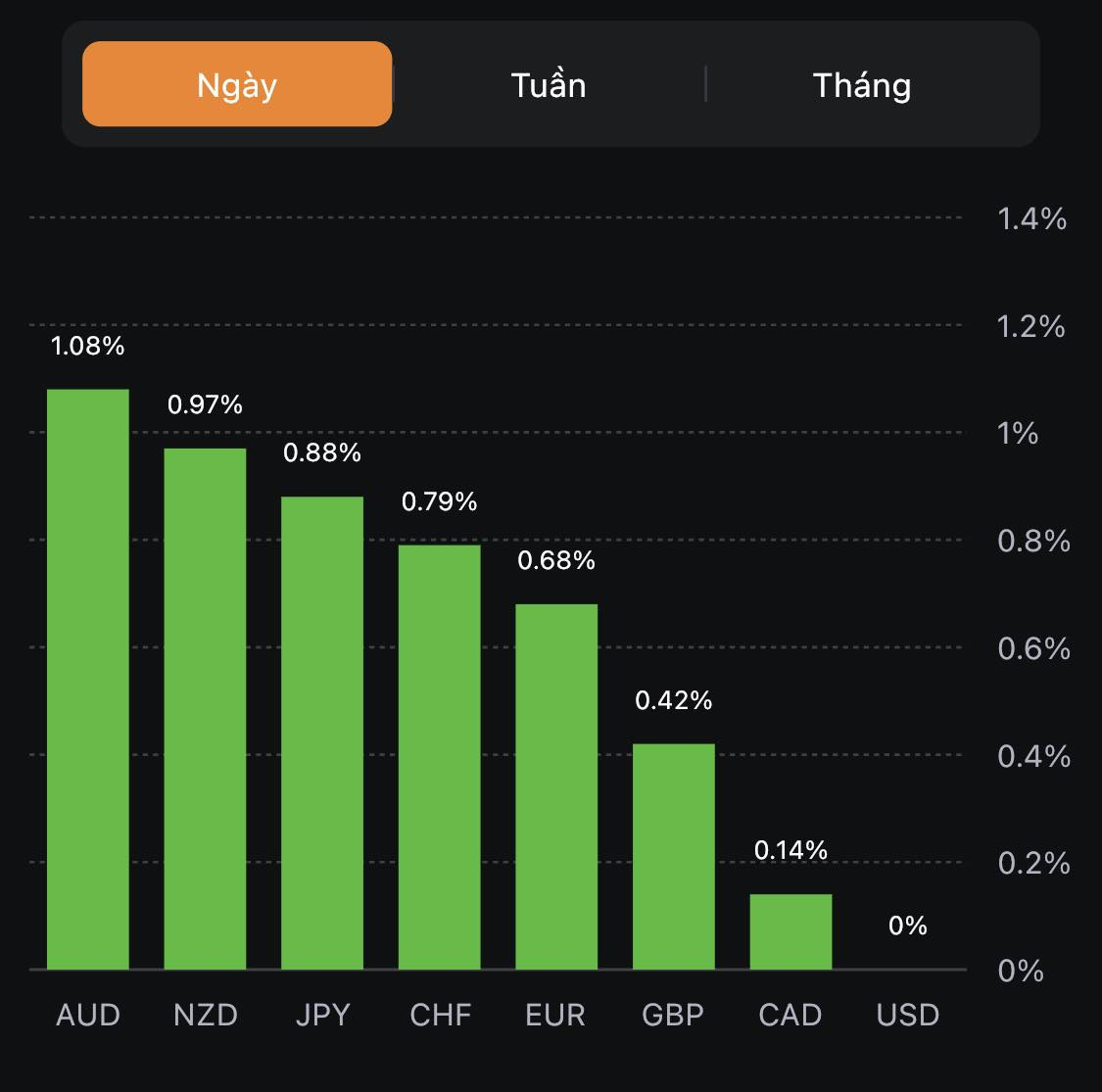Click the short CAD bar
1102x1092 pixels.
pyautogui.click(x=791, y=931)
